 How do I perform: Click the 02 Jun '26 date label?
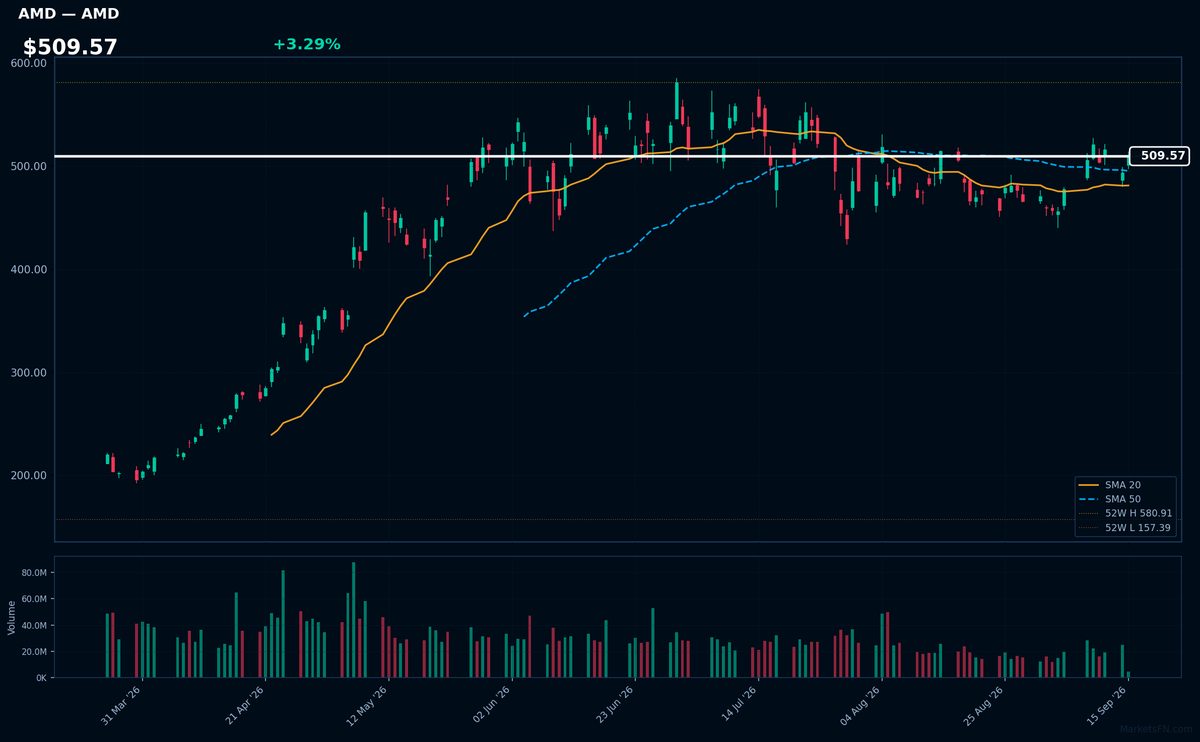[x=493, y=704]
